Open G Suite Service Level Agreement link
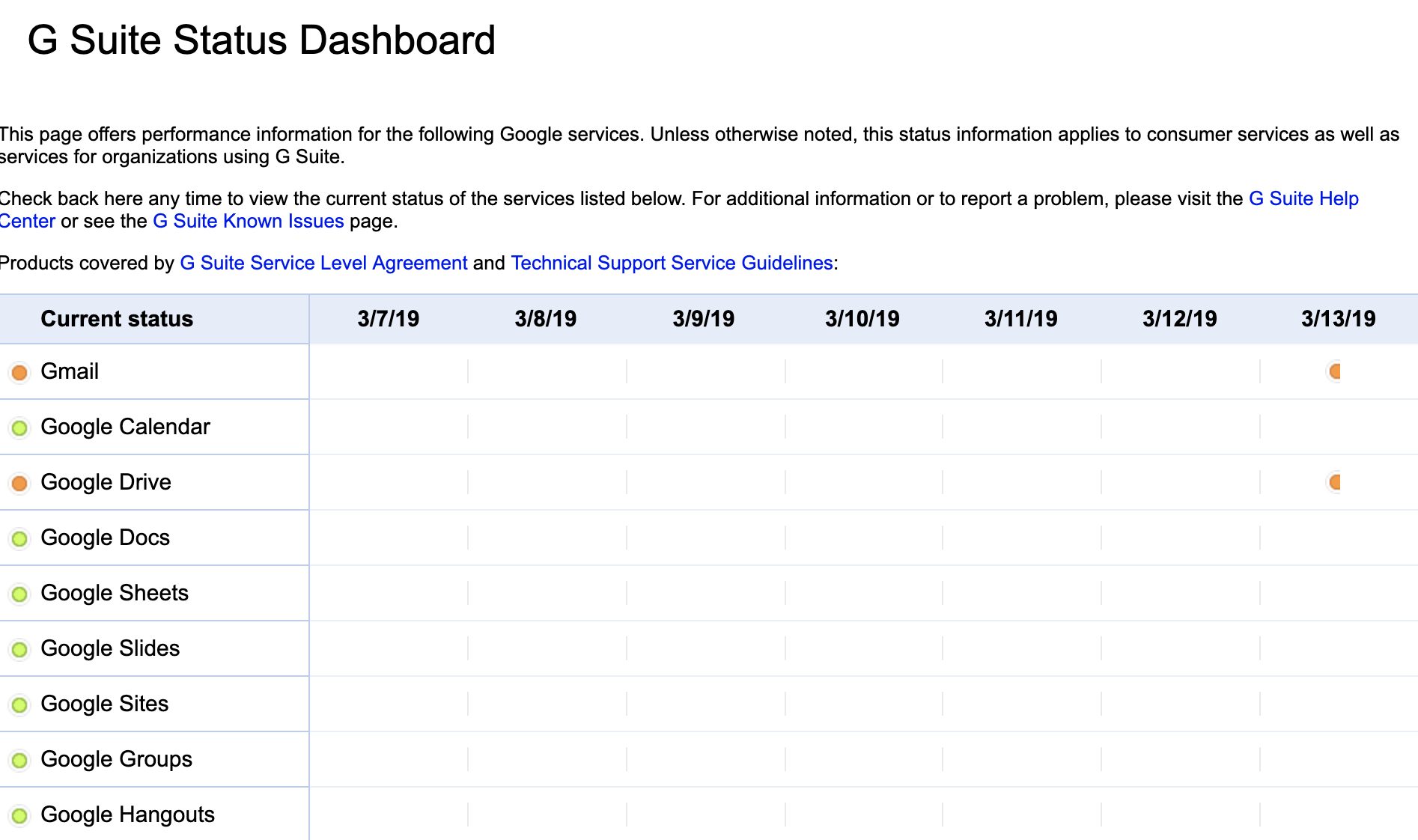This screenshot has height=840, width=1418. pyautogui.click(x=323, y=263)
